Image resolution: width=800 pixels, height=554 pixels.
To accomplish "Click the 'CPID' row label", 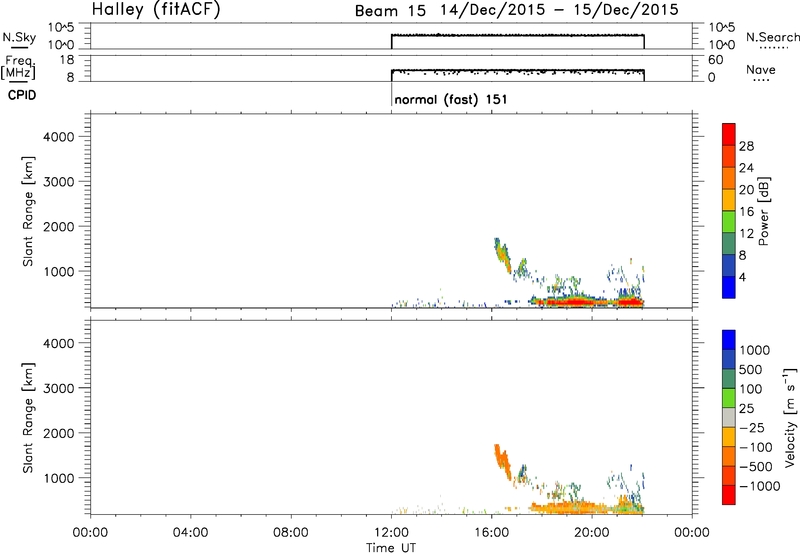I will pyautogui.click(x=22, y=95).
